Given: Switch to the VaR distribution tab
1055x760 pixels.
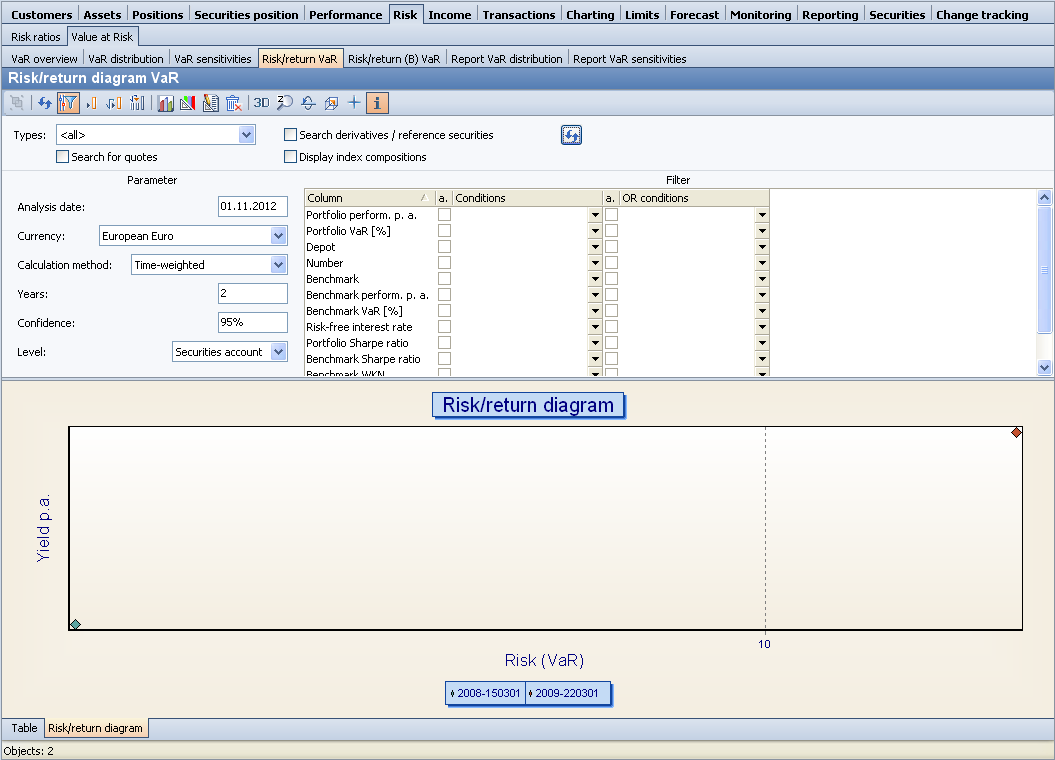Looking at the screenshot, I should point(126,59).
